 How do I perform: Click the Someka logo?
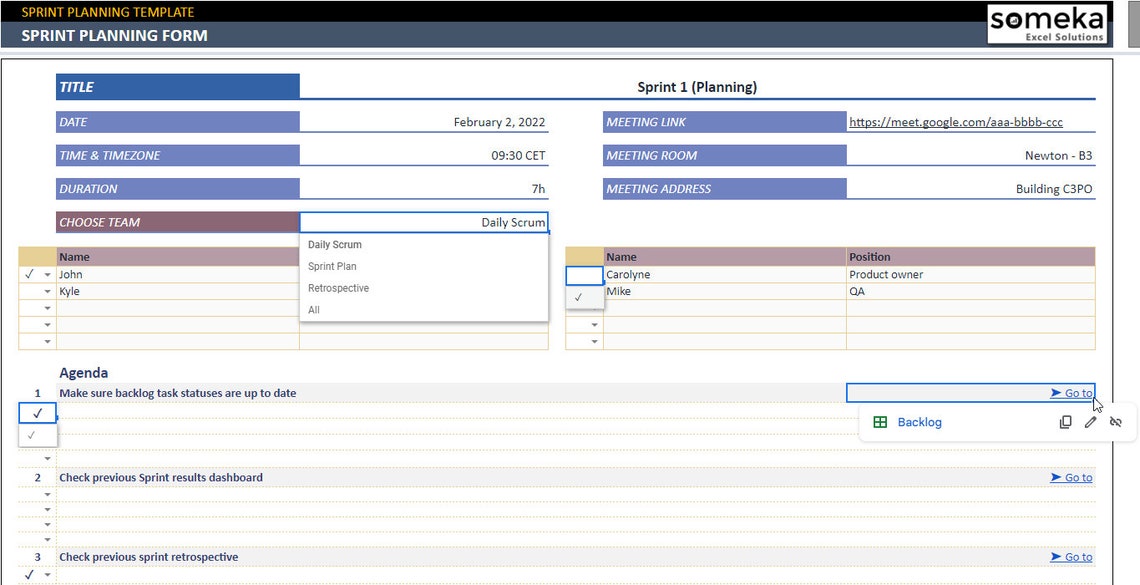tap(1048, 26)
